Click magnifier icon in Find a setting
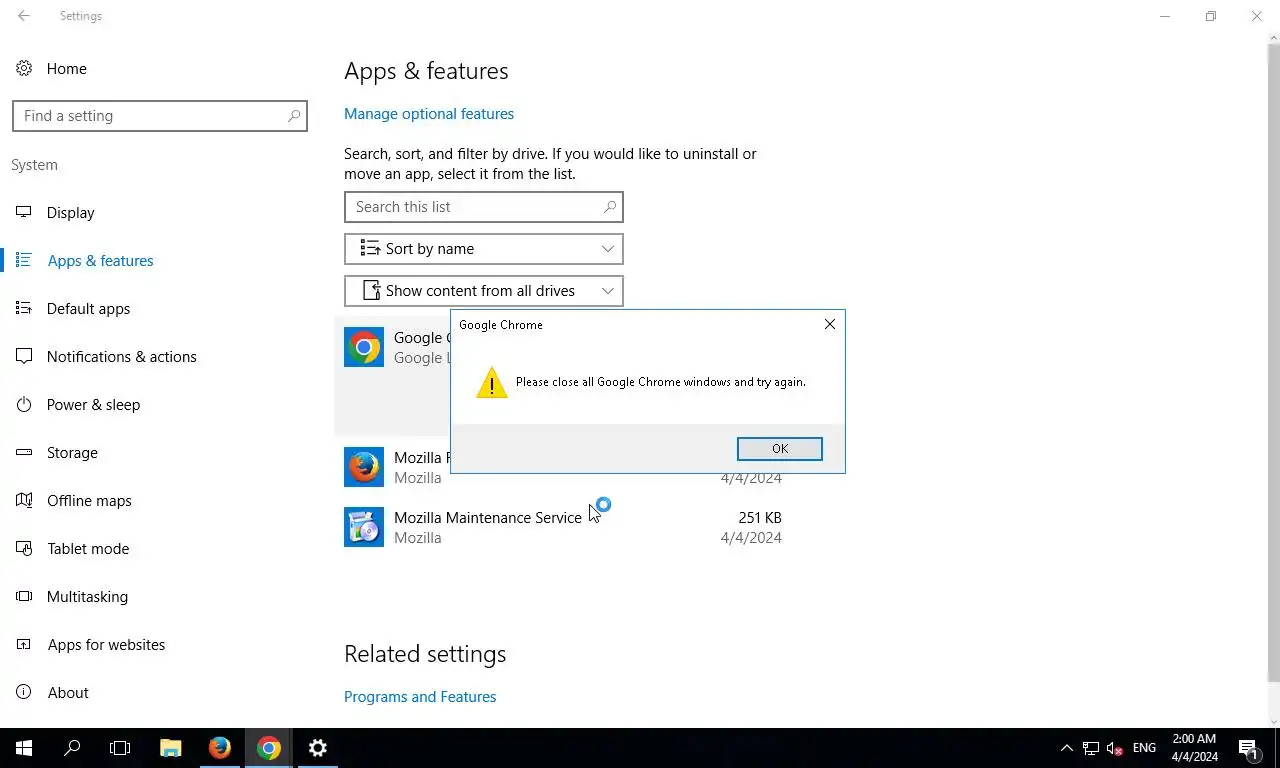This screenshot has width=1280, height=768. click(293, 116)
